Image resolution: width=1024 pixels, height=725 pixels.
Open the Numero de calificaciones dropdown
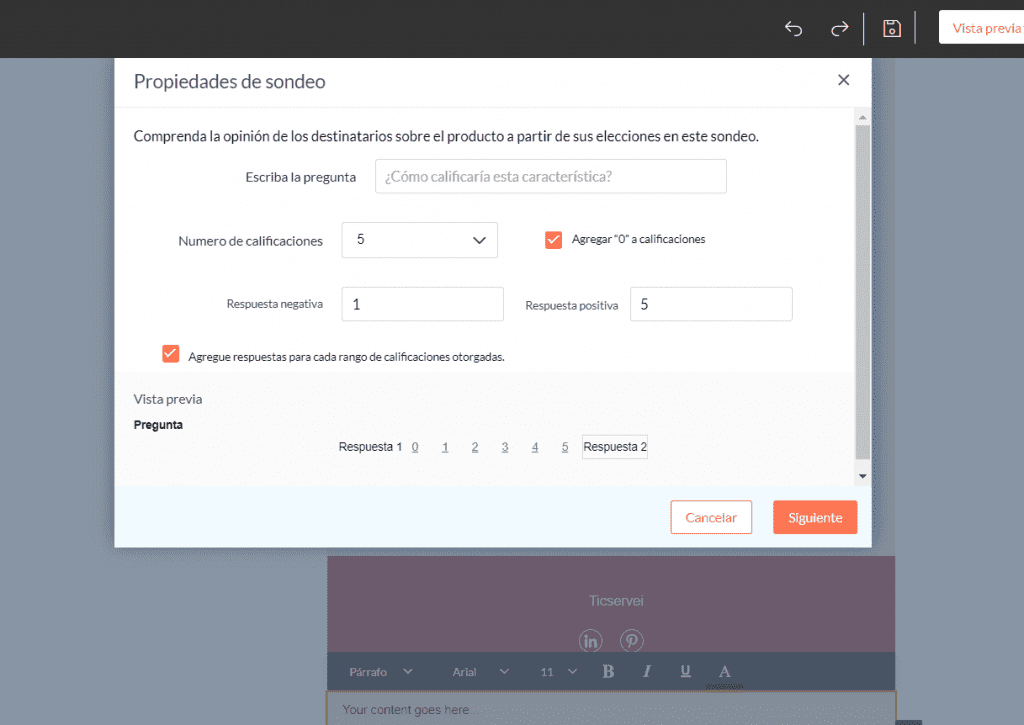click(419, 240)
